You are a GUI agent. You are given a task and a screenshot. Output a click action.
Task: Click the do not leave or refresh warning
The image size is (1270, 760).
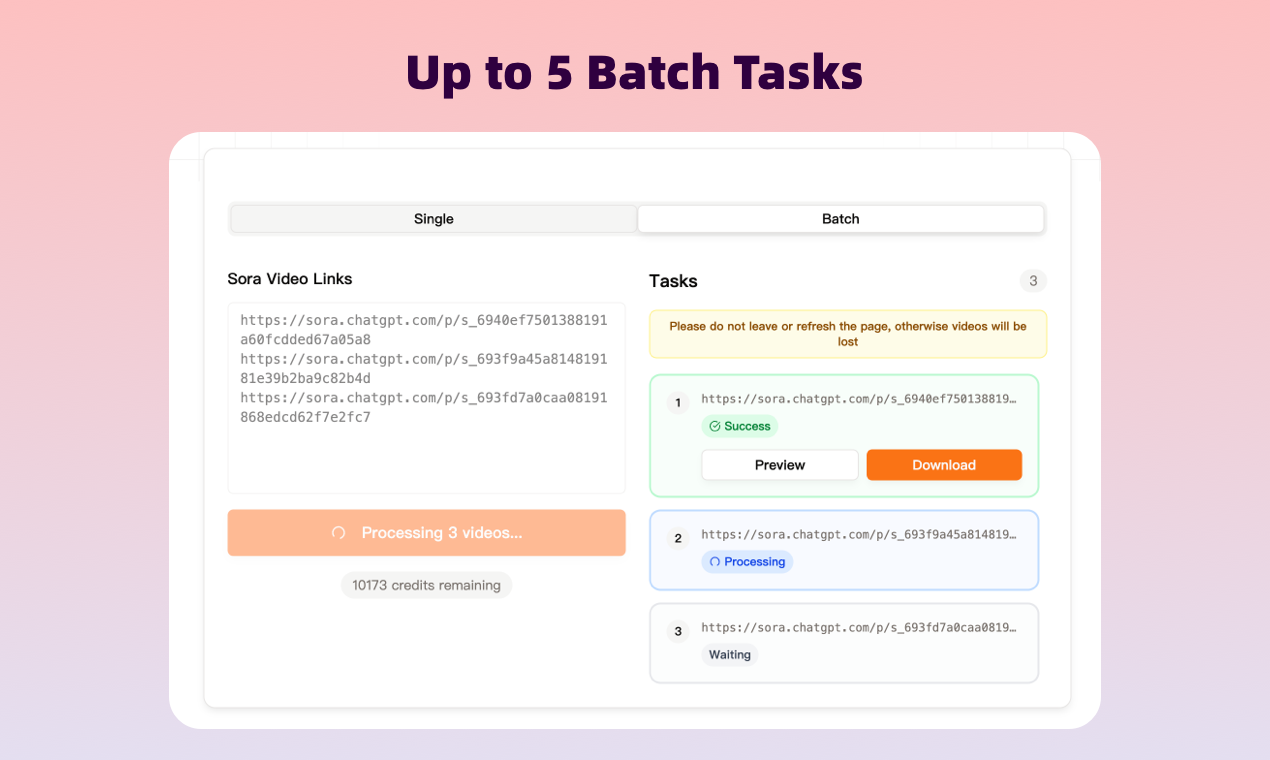click(x=848, y=334)
